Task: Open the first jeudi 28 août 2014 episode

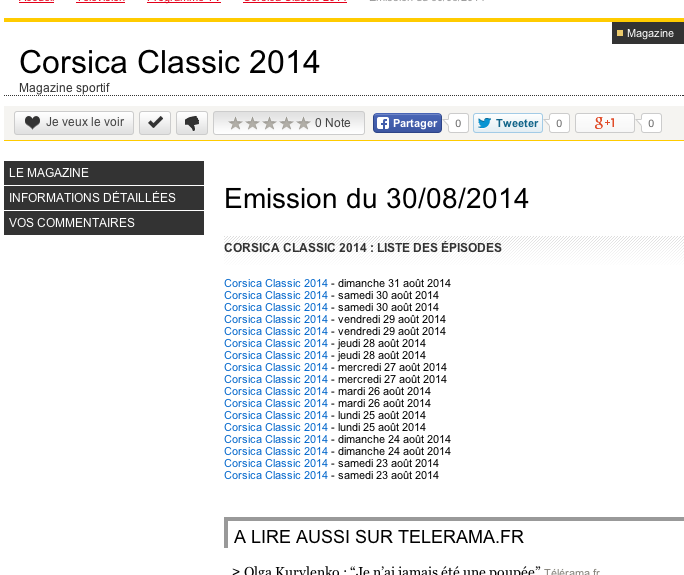Action: pyautogui.click(x=276, y=343)
